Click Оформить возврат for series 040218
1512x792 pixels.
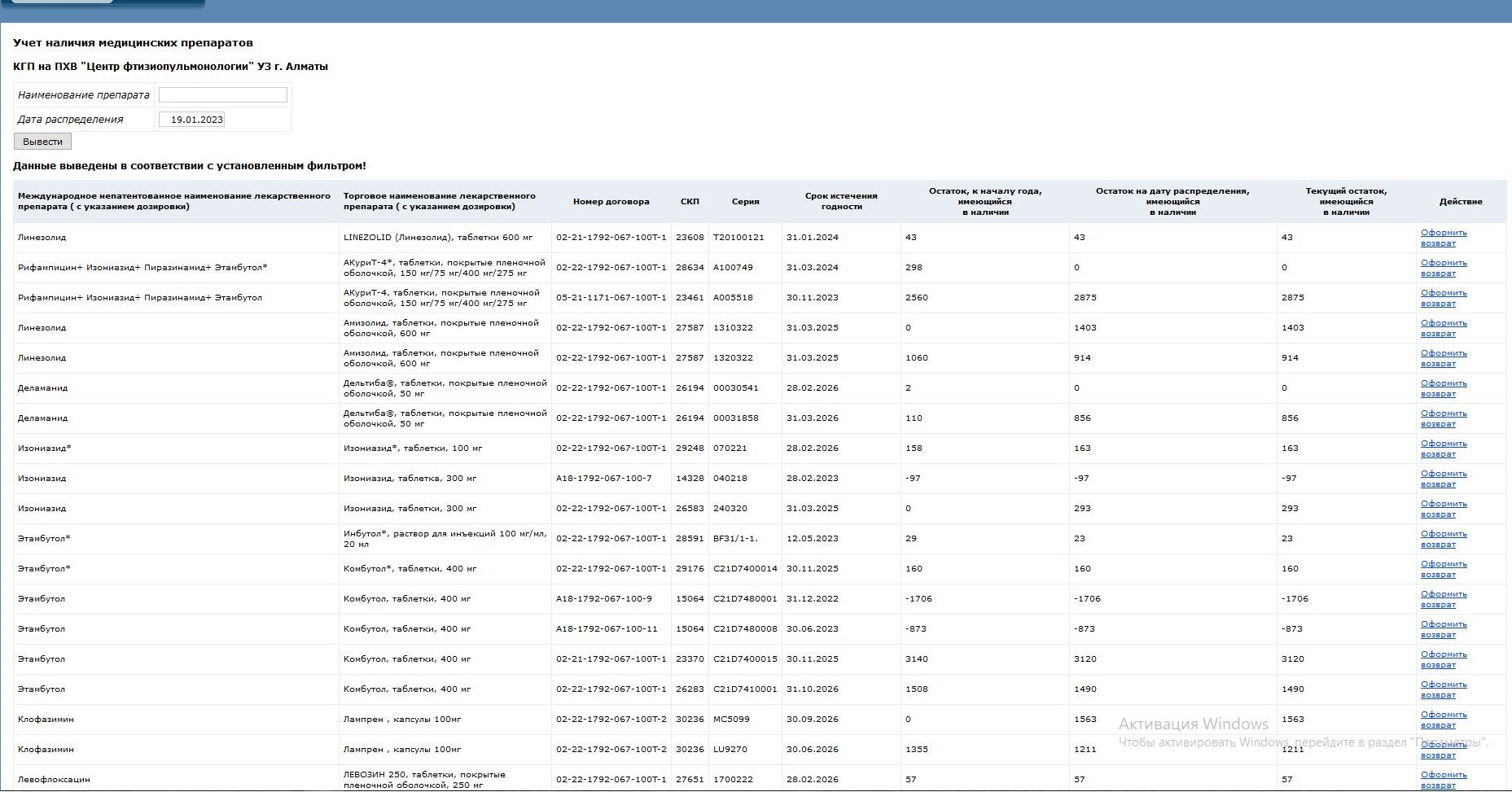(1444, 479)
